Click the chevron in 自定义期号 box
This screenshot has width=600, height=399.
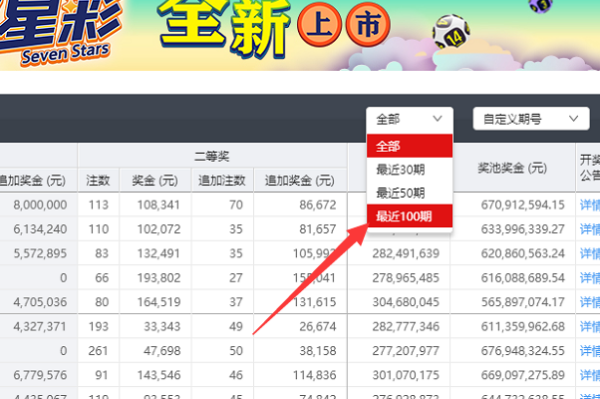pos(573,119)
